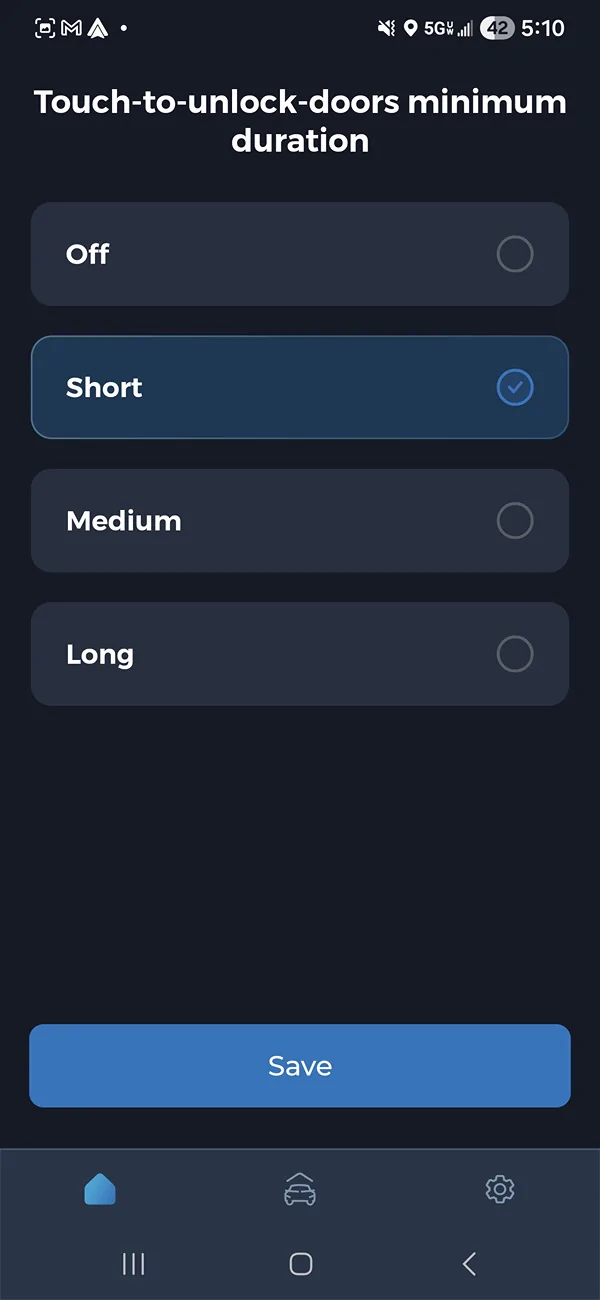Screen dimensions: 600x1300
Task: Tap the Android home navigation button
Action: pyautogui.click(x=300, y=1264)
